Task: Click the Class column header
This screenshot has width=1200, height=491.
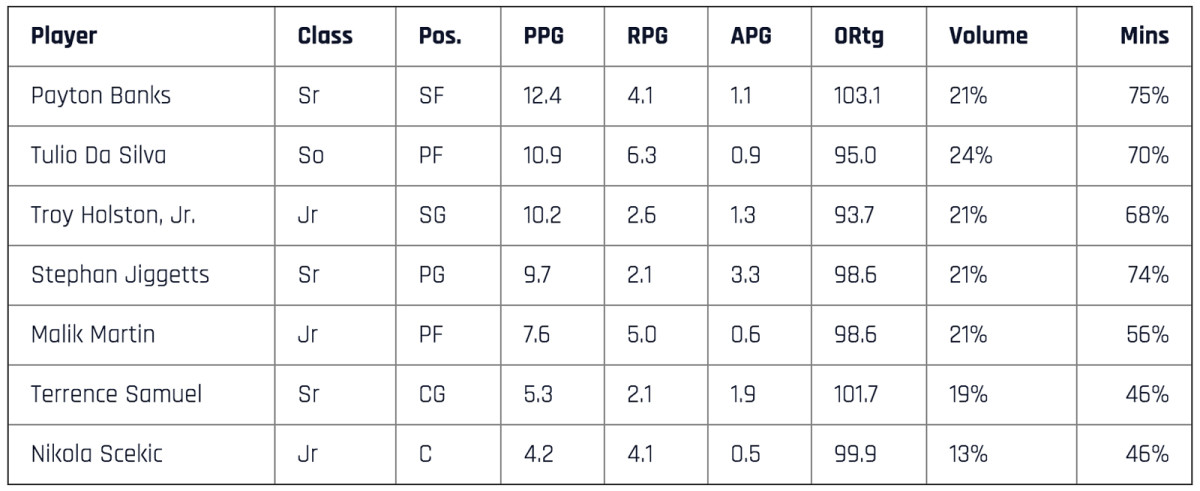Action: coord(325,36)
